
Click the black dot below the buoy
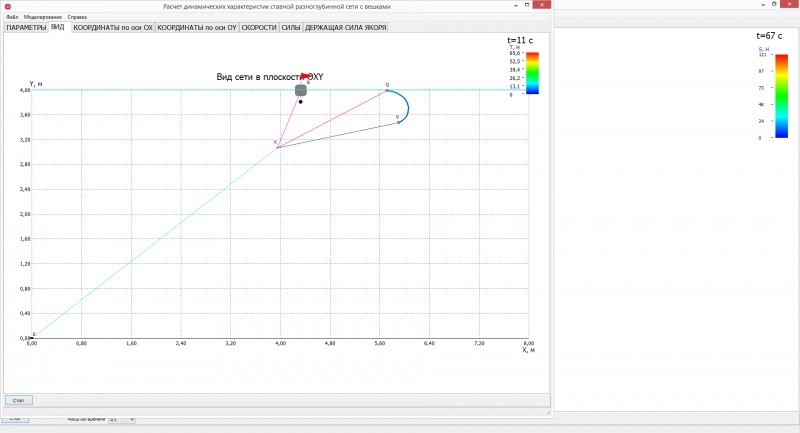(x=301, y=102)
